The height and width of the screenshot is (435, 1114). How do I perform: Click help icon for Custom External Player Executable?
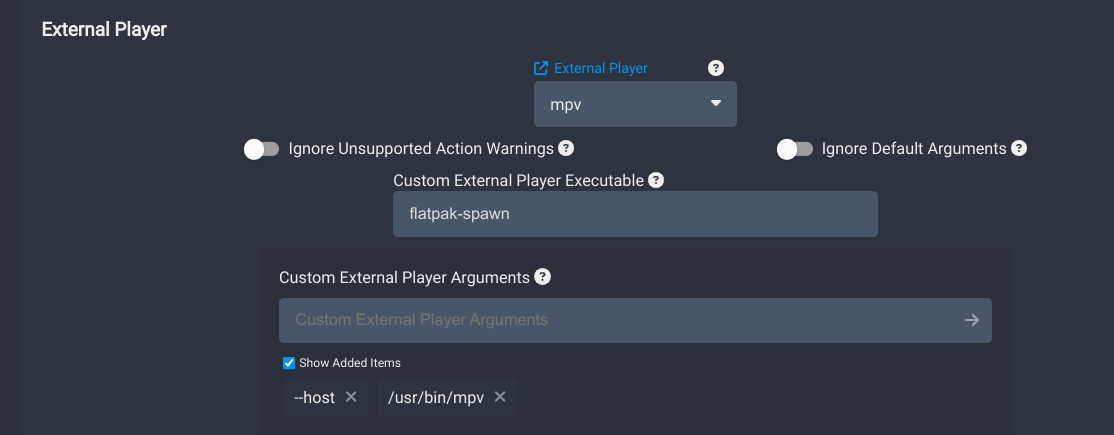656,180
